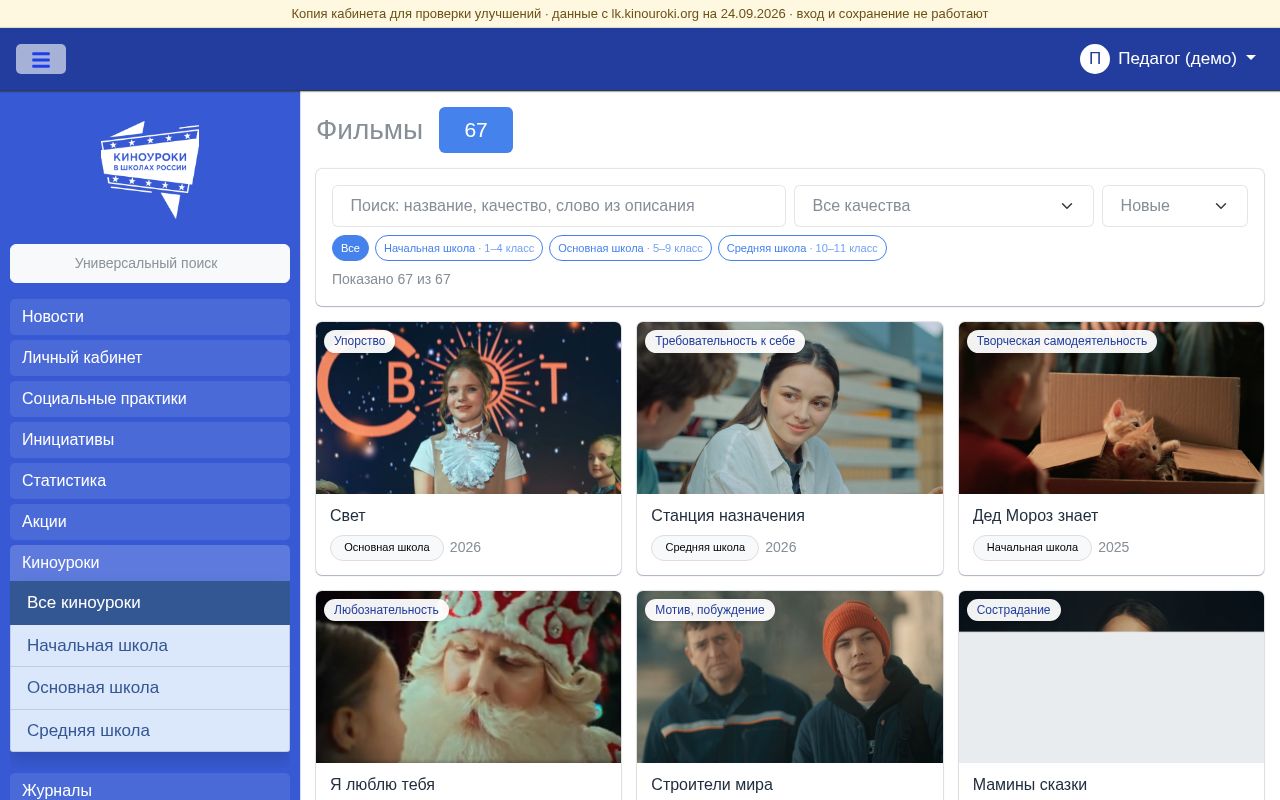Open the 'Свет' film thumbnail

coord(468,408)
